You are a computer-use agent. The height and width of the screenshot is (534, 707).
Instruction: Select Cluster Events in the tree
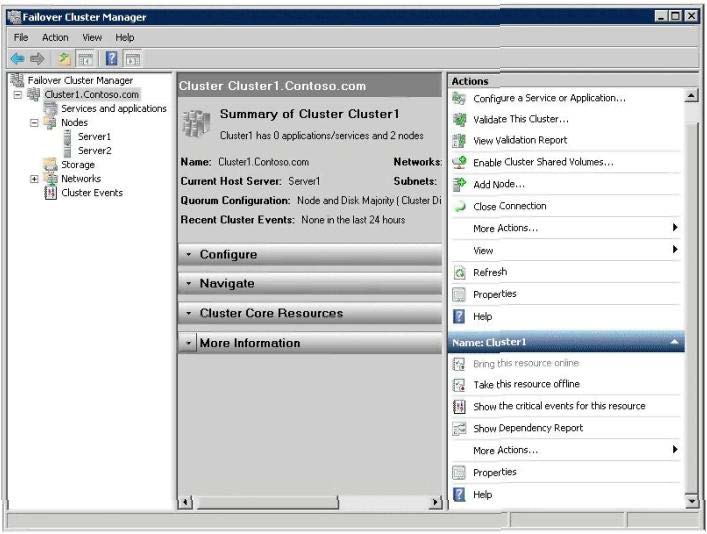pyautogui.click(x=92, y=193)
